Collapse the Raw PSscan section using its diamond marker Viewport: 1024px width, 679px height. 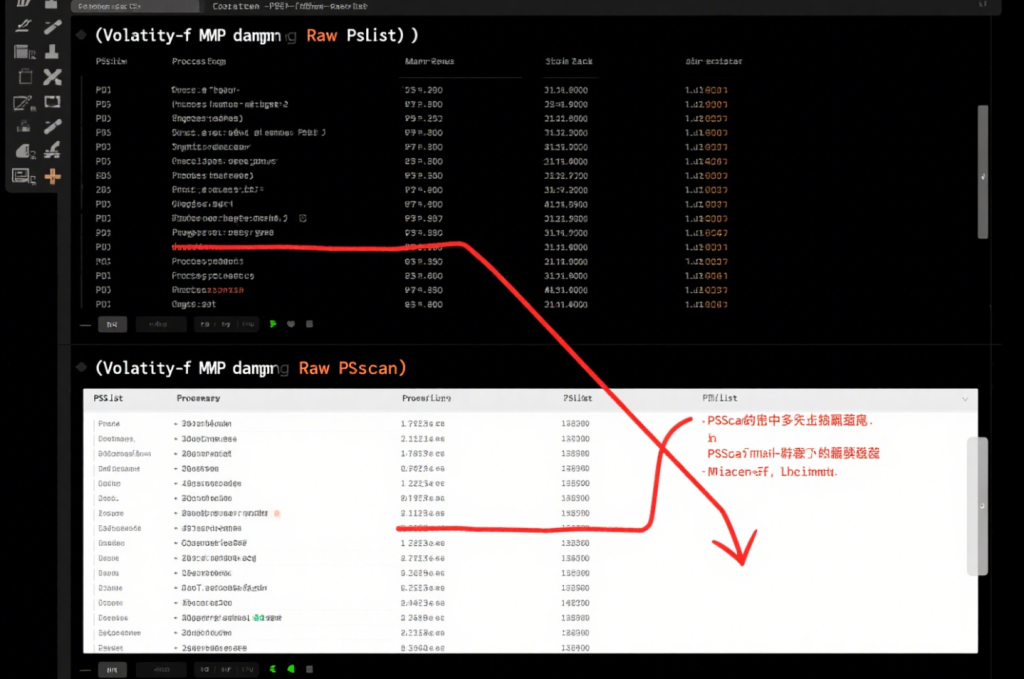pos(79,368)
